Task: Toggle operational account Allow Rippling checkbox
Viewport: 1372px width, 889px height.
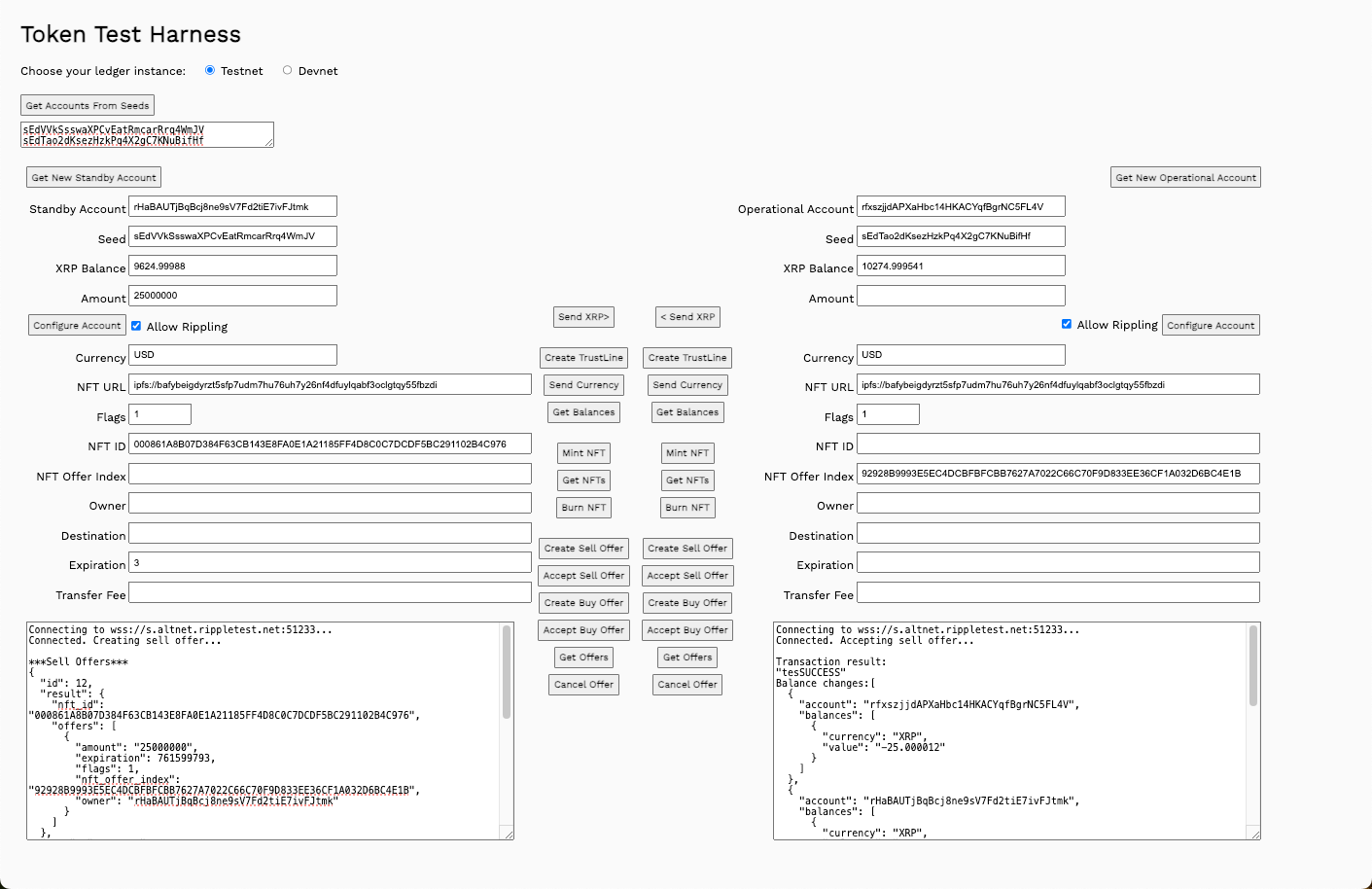Action: point(1067,324)
